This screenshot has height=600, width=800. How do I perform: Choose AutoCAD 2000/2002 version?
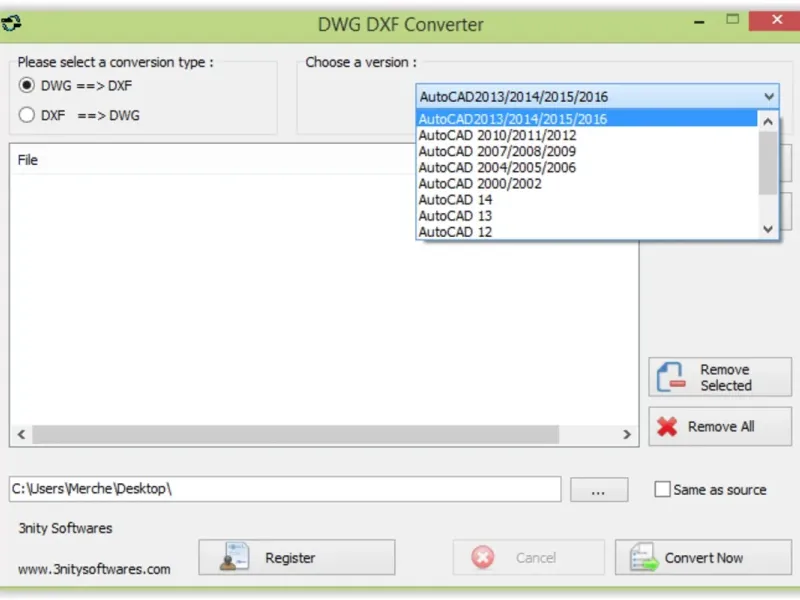point(587,184)
